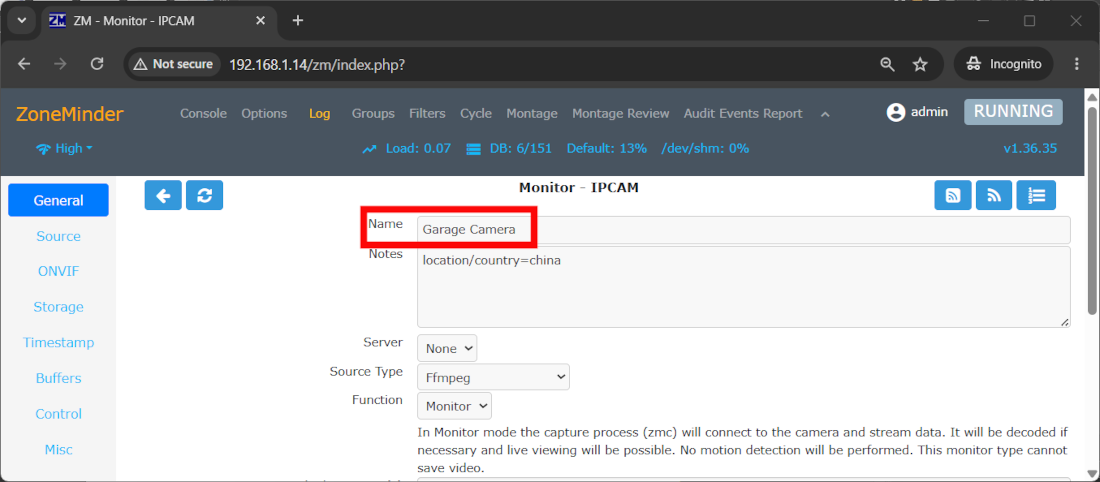Screen dimensions: 1100x482
Task: Click the bookmark star icon
Action: pyautogui.click(x=920, y=65)
